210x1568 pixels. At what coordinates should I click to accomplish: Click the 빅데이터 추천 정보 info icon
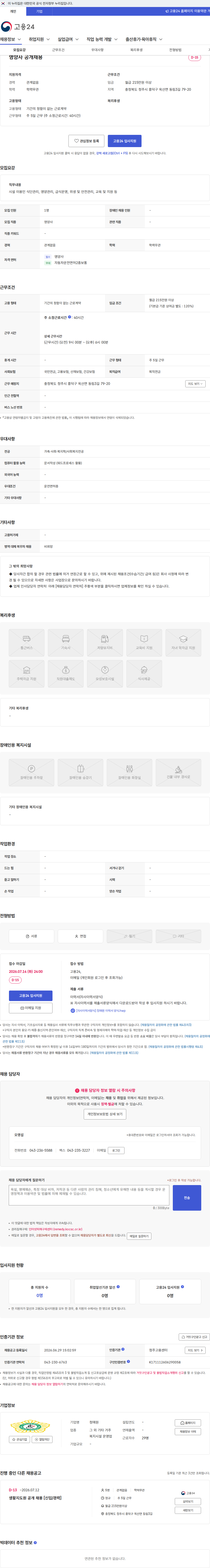click(35, 1542)
